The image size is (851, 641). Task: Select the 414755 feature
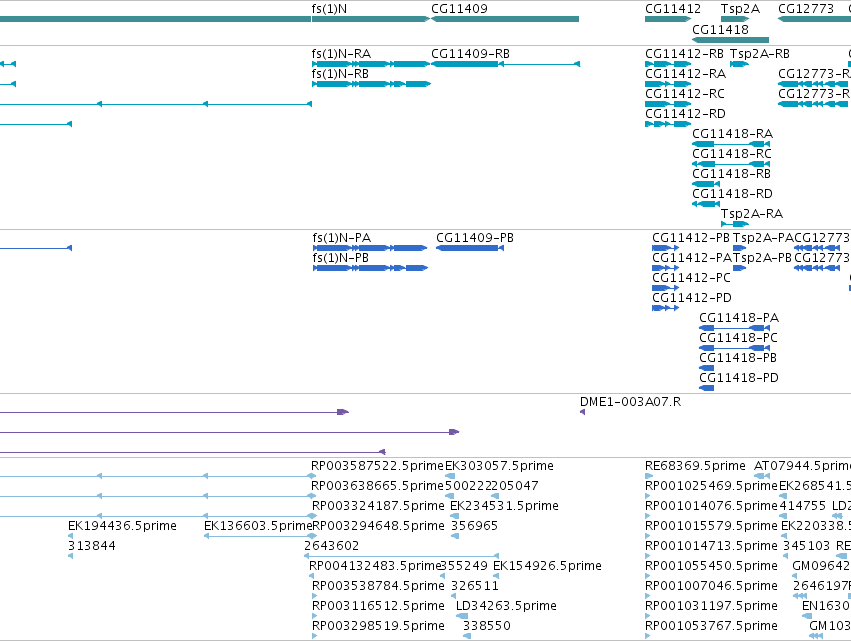click(x=785, y=516)
